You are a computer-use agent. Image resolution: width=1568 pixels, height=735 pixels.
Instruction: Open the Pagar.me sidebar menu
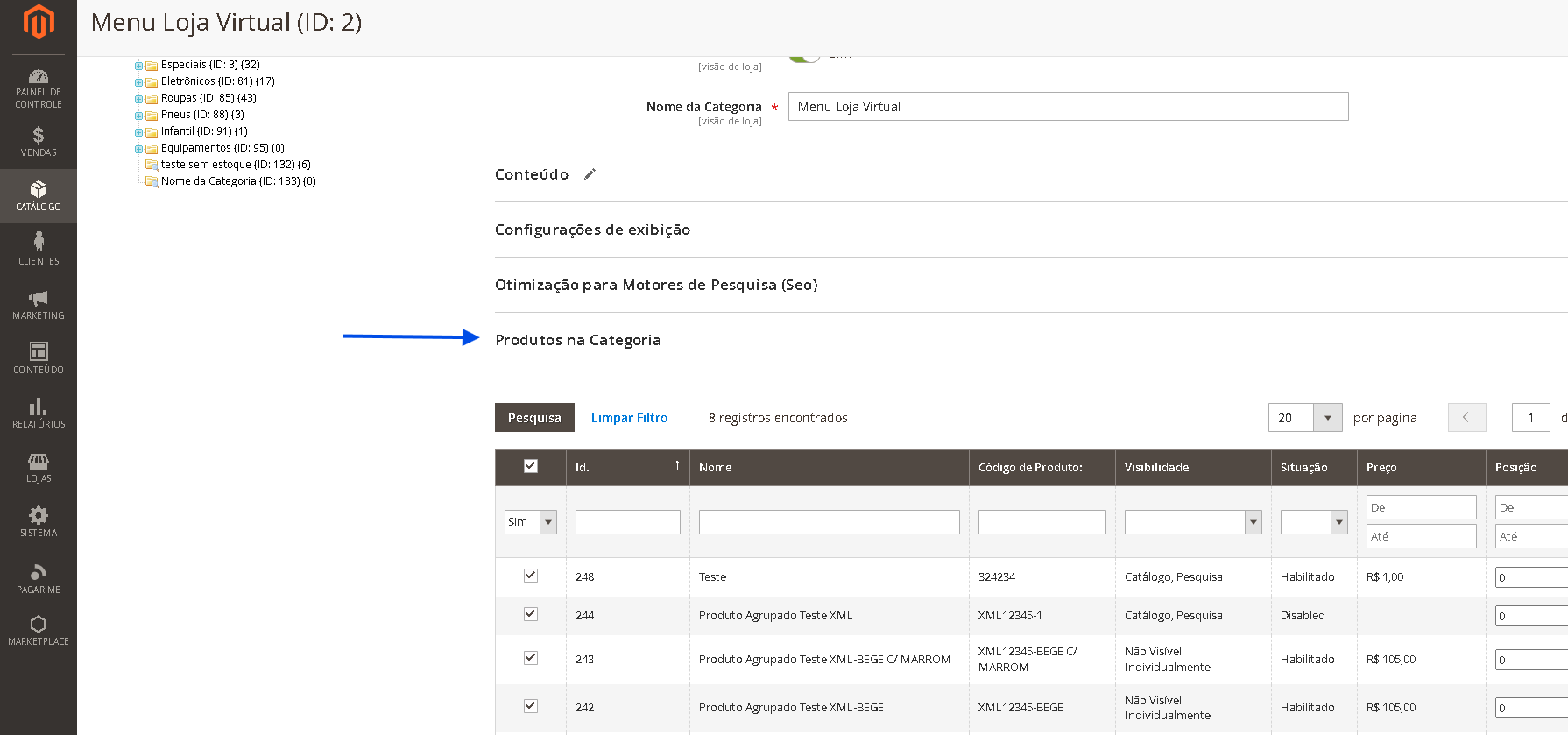click(39, 578)
